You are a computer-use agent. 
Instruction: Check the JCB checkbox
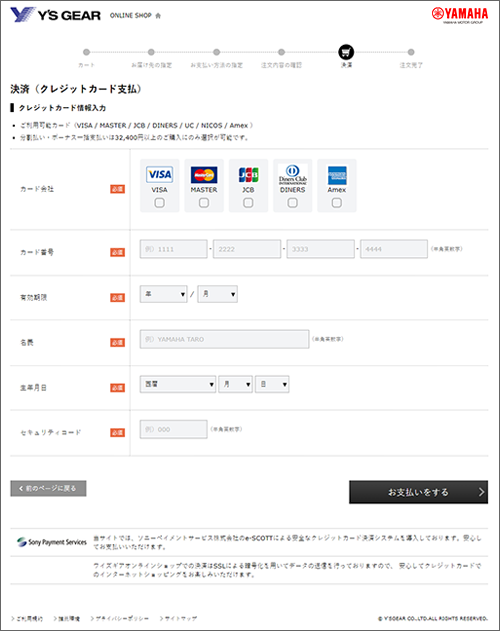(248, 203)
